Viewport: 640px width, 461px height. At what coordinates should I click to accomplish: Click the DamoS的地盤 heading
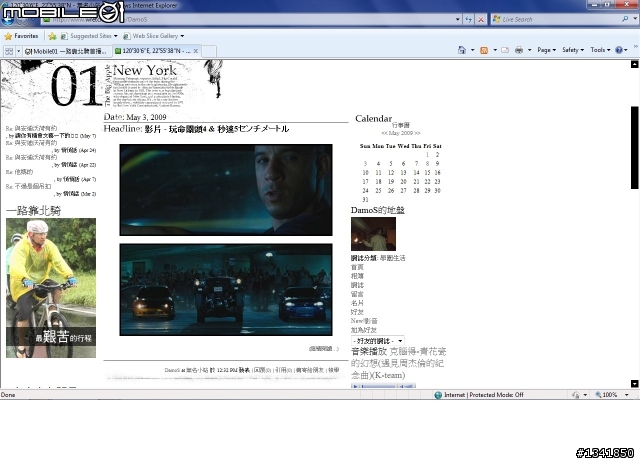(378, 210)
